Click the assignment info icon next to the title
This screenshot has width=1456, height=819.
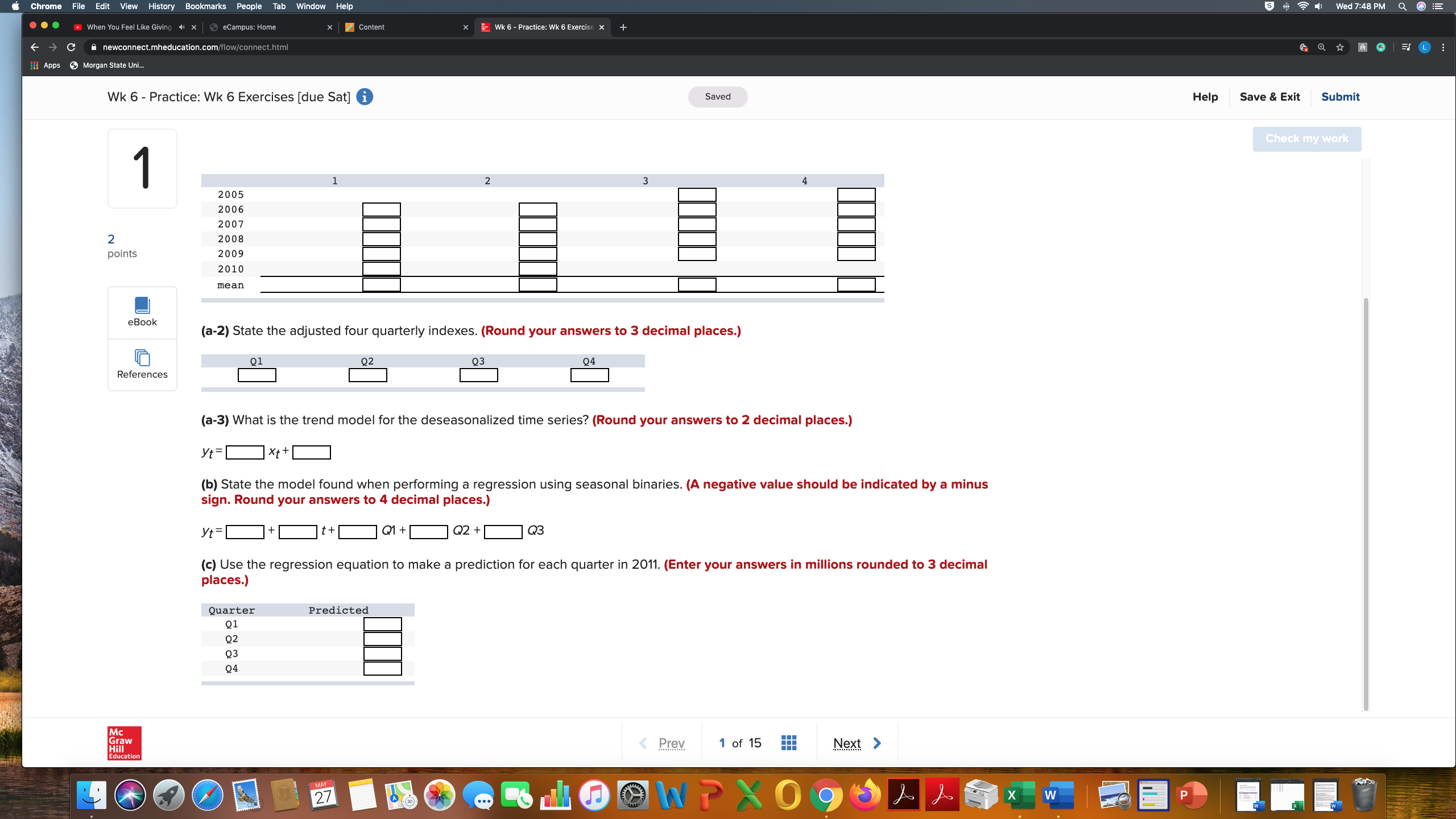364,97
